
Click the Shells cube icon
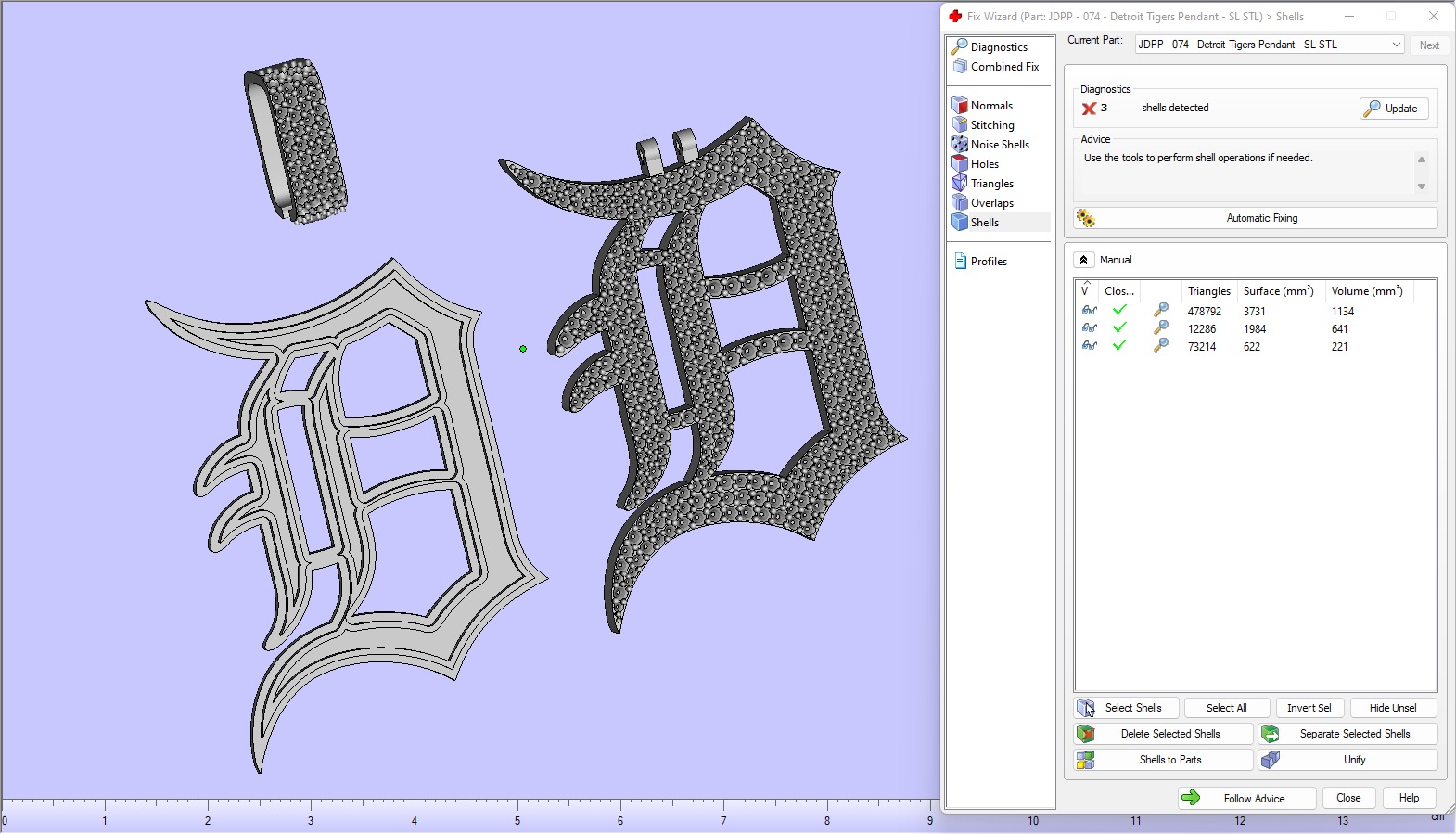(960, 223)
